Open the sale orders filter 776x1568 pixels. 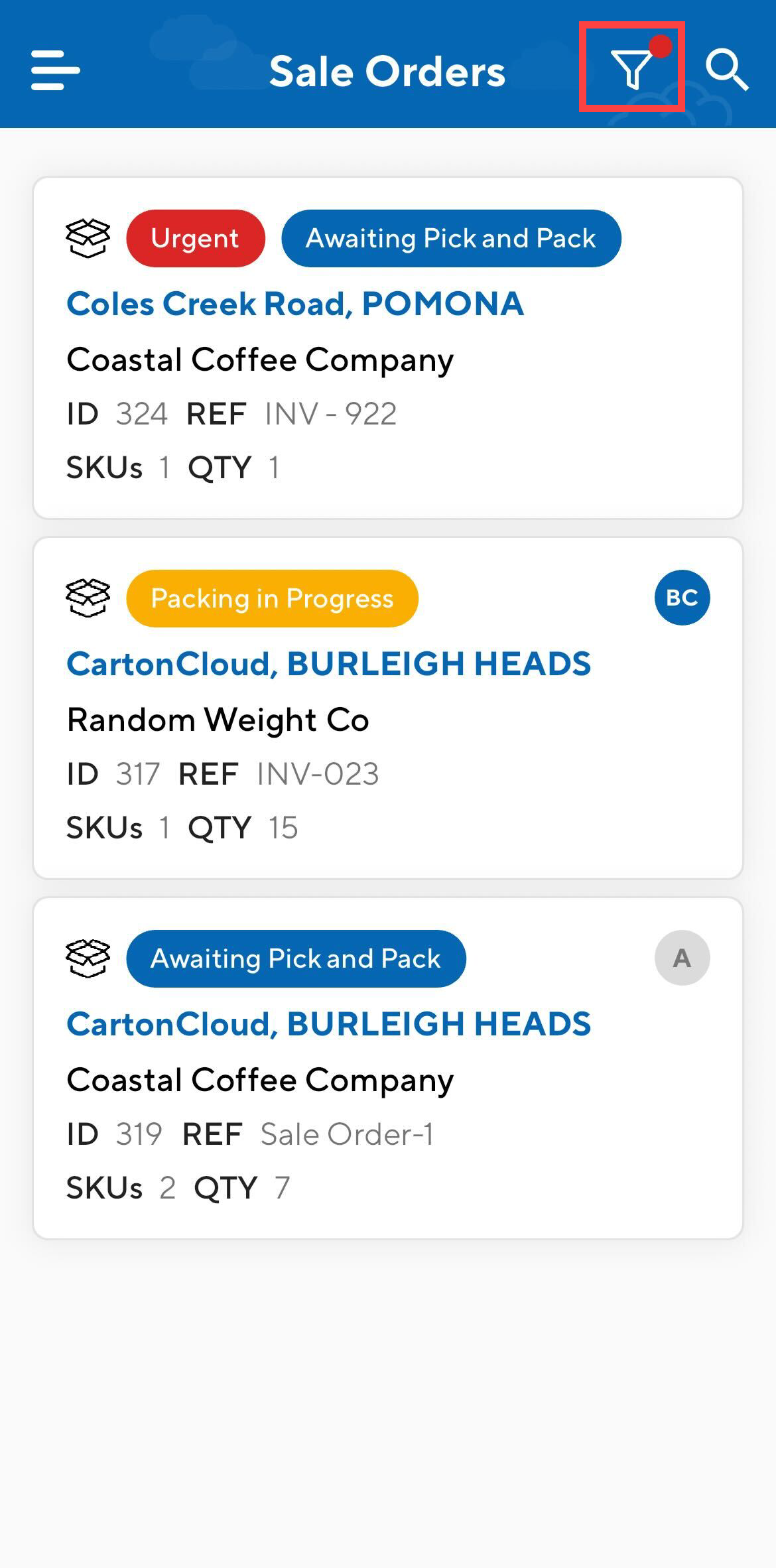[x=631, y=68]
